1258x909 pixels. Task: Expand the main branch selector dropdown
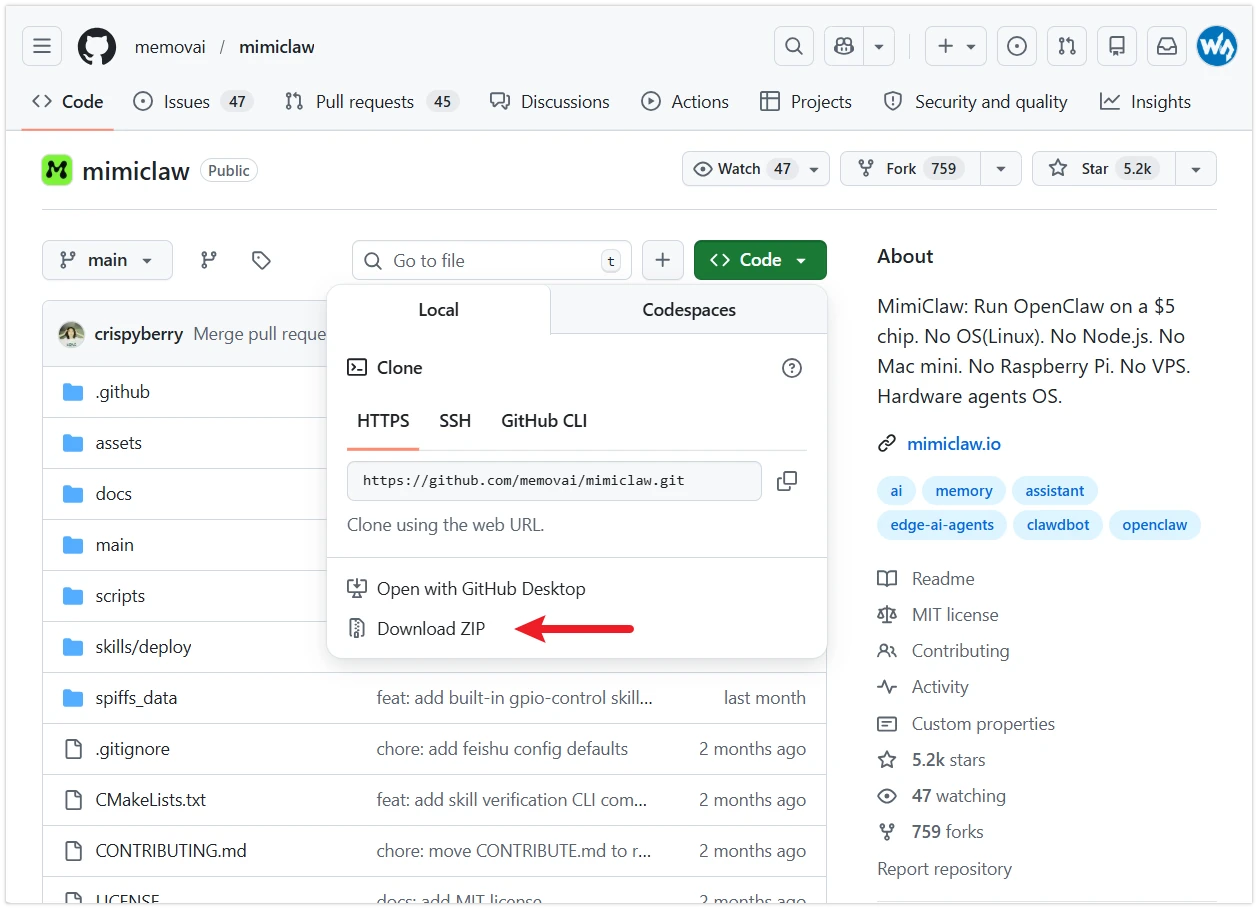107,260
